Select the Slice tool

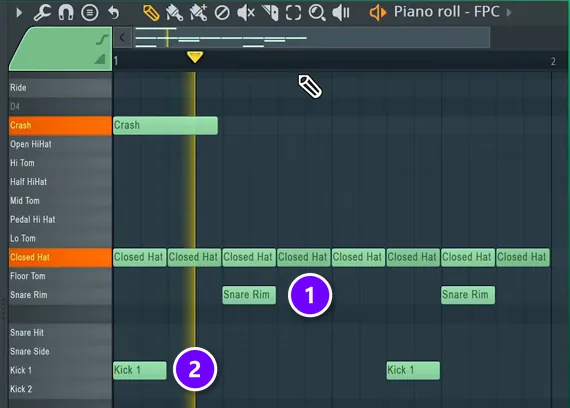pyautogui.click(x=270, y=13)
